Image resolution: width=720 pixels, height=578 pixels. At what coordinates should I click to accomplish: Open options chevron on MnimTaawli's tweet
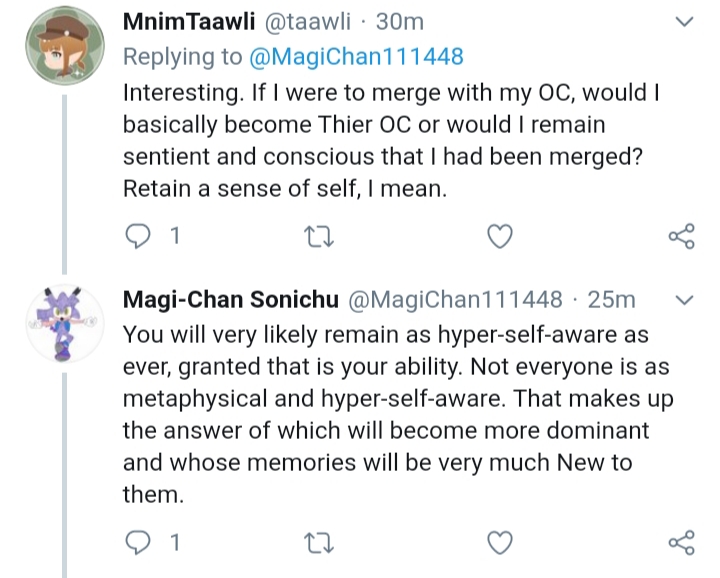coord(685,22)
